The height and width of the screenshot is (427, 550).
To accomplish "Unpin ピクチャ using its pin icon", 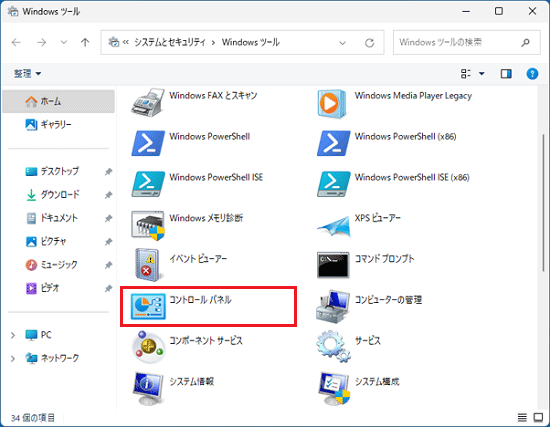I will (108, 242).
